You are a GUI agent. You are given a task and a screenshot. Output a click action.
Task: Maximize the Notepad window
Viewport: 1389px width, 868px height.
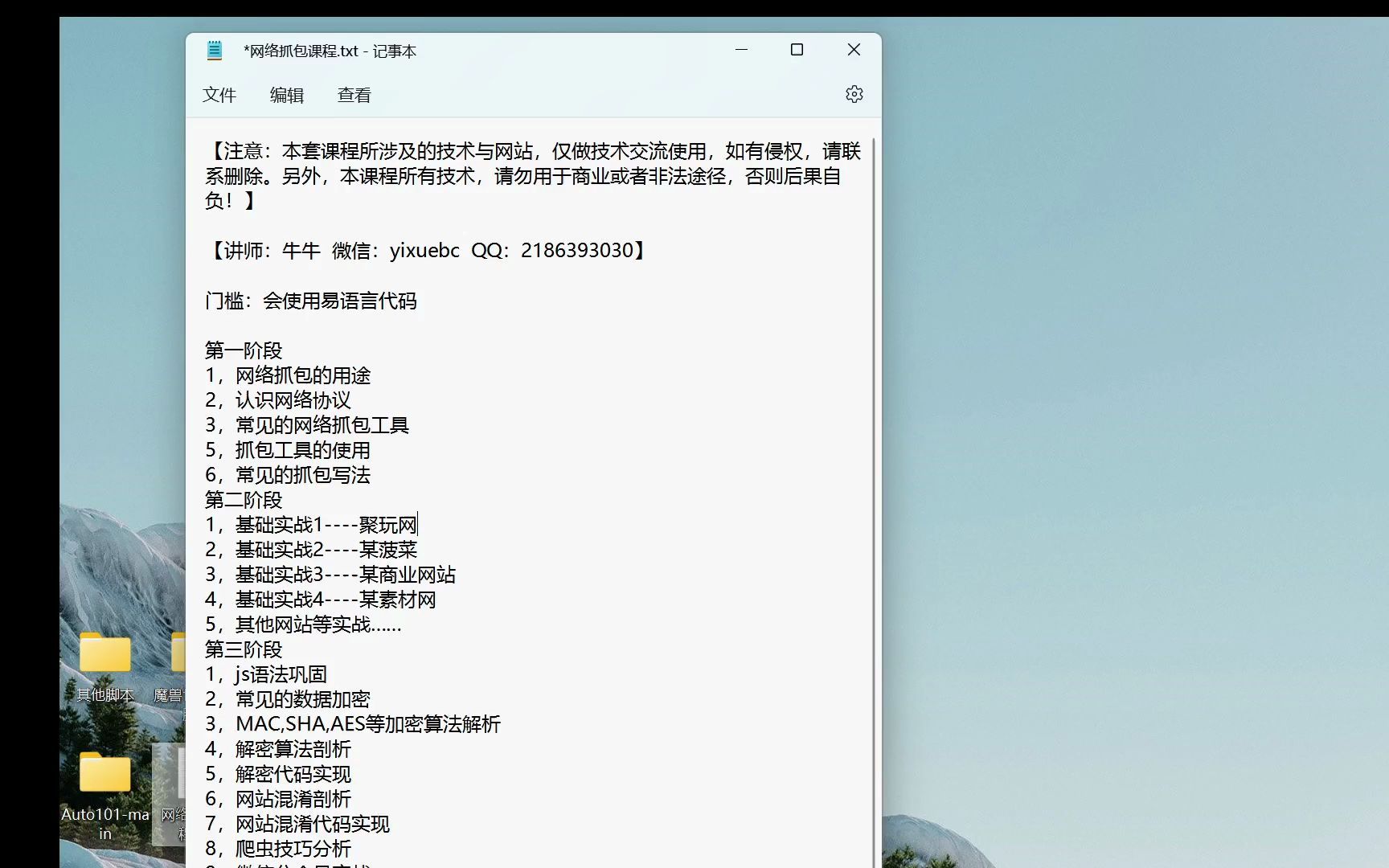(797, 50)
